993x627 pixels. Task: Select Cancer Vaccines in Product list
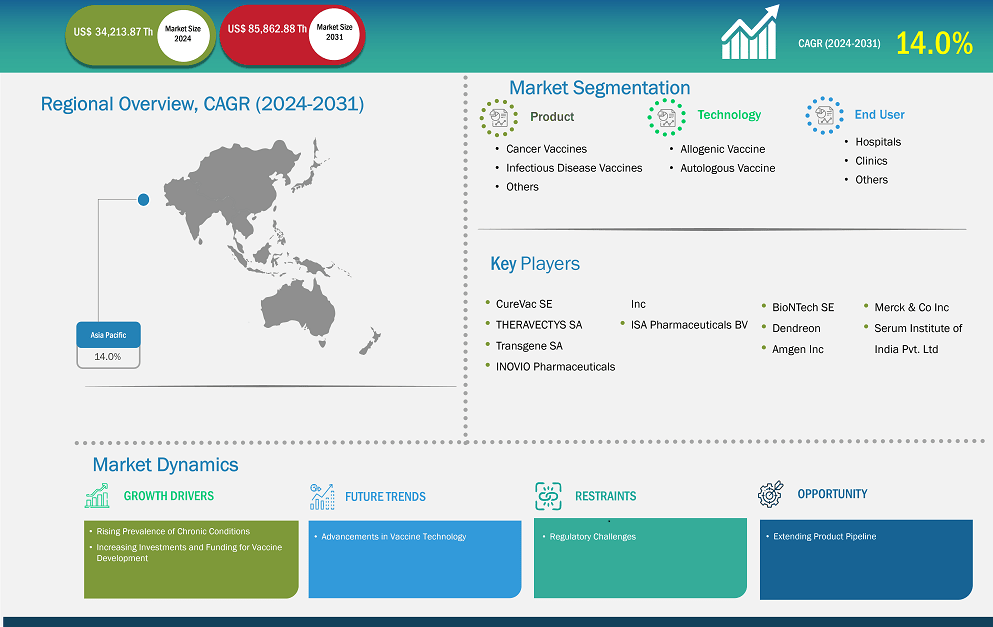tap(546, 149)
